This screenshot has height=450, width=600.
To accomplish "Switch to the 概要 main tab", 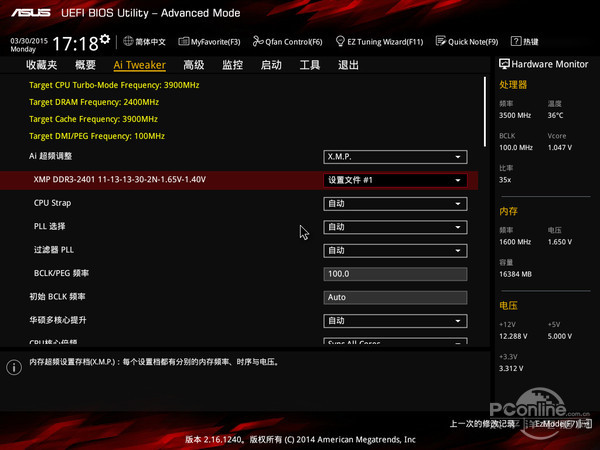I will [85, 65].
